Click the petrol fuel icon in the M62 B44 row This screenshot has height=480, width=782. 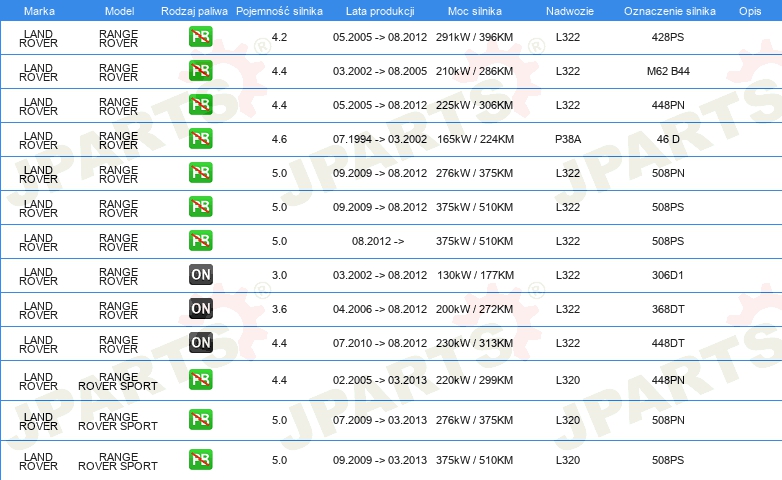[200, 71]
